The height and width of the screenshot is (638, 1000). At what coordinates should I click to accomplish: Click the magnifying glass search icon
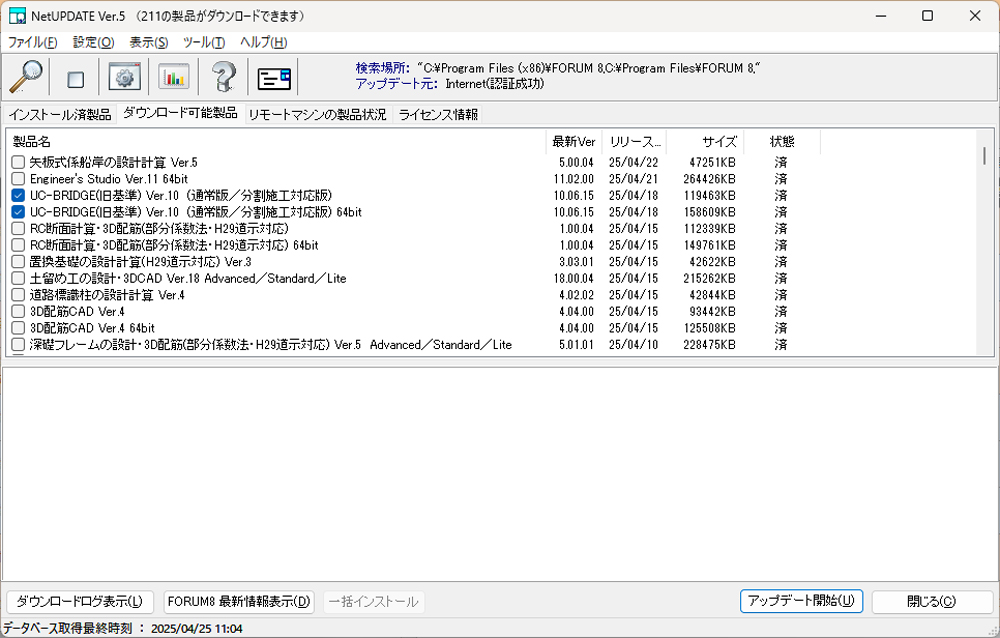[26, 77]
